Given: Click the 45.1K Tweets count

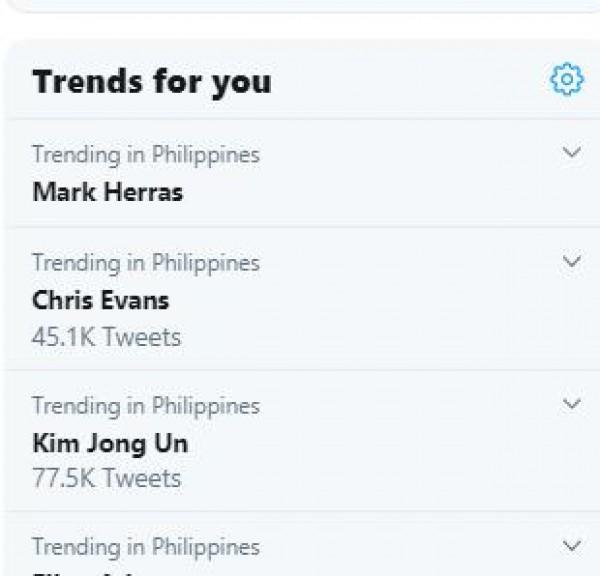Looking at the screenshot, I should pos(106,337).
